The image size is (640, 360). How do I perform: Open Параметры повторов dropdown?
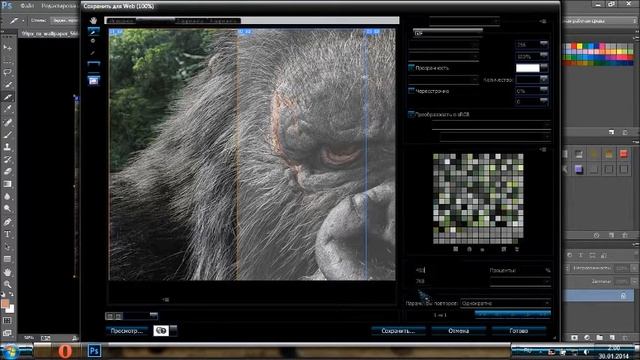pyautogui.click(x=505, y=303)
